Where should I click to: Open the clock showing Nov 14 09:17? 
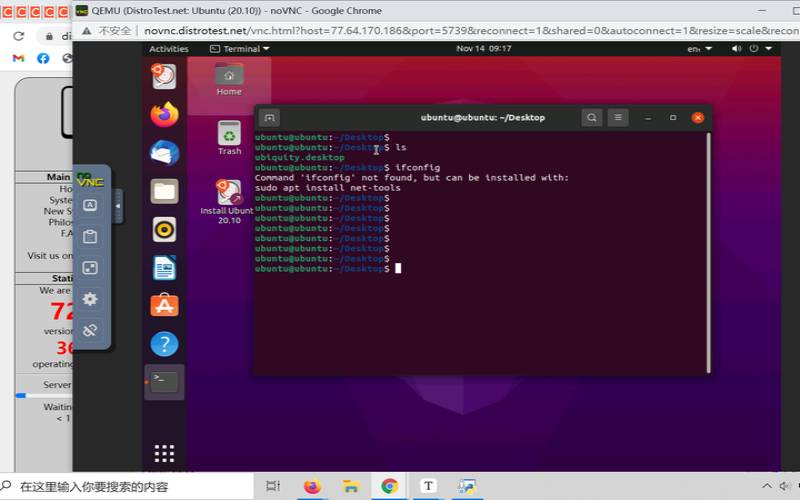tap(484, 48)
